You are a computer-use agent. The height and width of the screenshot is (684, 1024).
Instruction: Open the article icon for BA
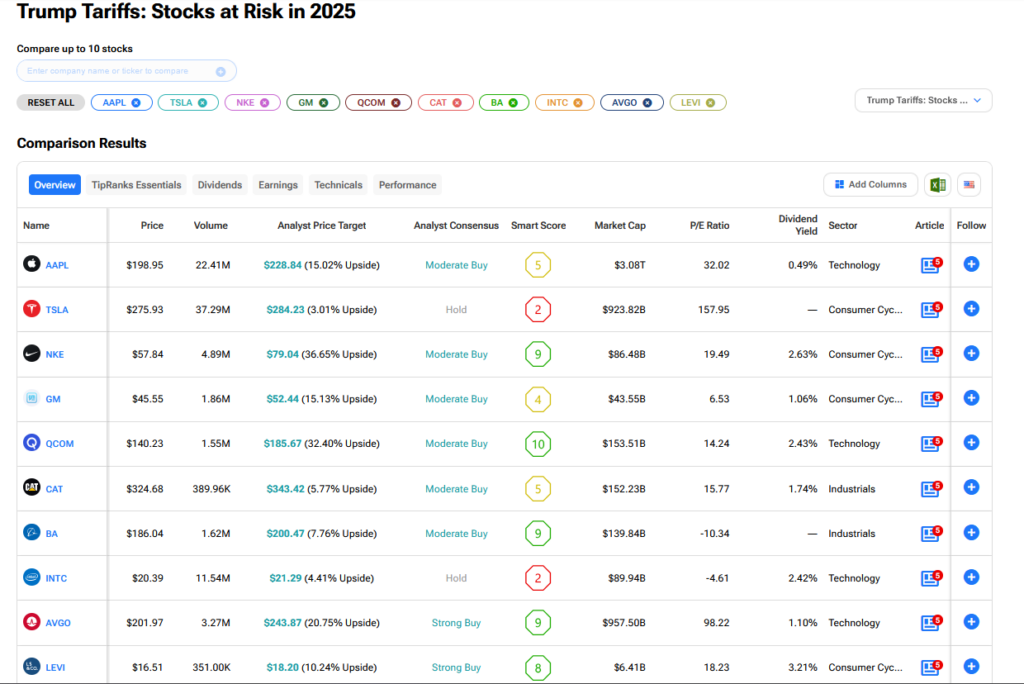pos(931,533)
